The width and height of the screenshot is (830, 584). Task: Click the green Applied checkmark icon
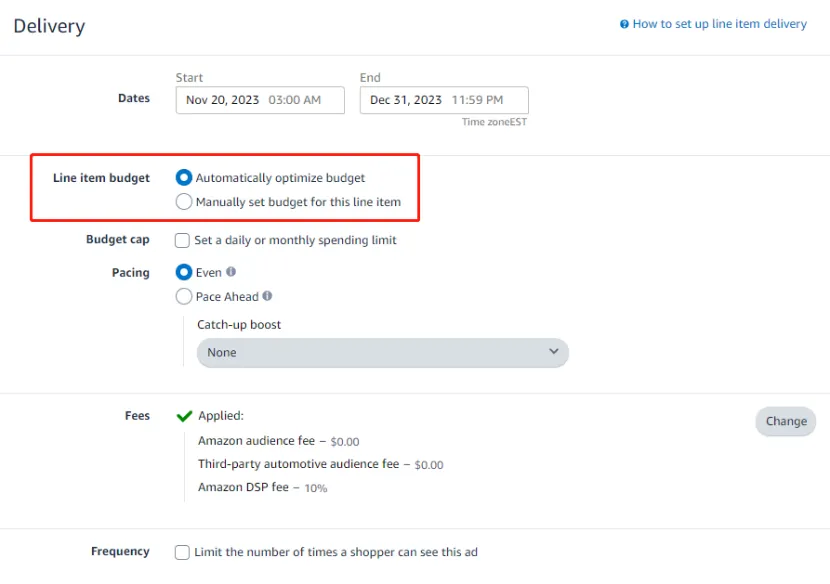click(x=184, y=416)
